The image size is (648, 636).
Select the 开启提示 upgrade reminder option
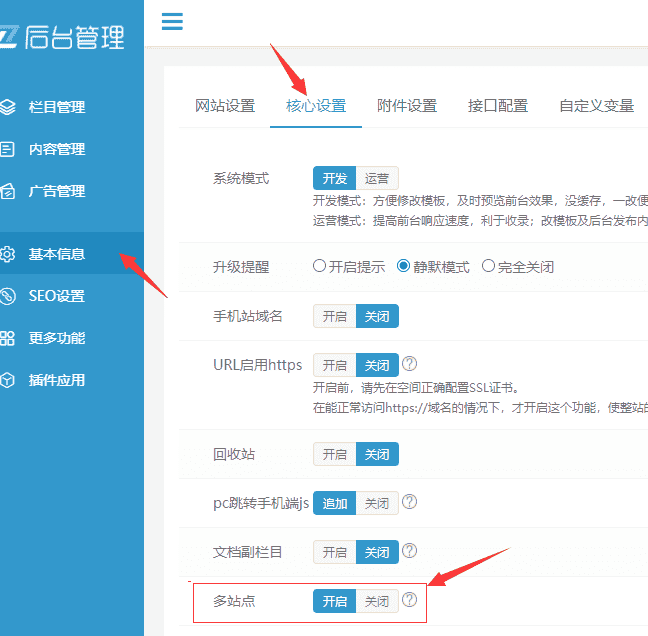point(319,266)
